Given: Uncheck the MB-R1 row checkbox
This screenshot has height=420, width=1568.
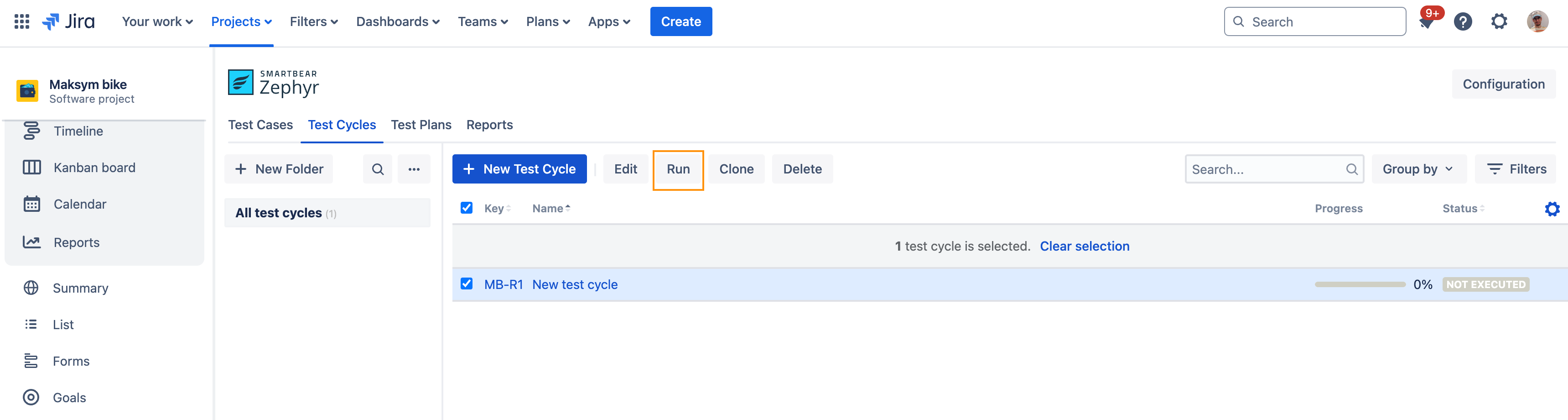Looking at the screenshot, I should [x=466, y=284].
